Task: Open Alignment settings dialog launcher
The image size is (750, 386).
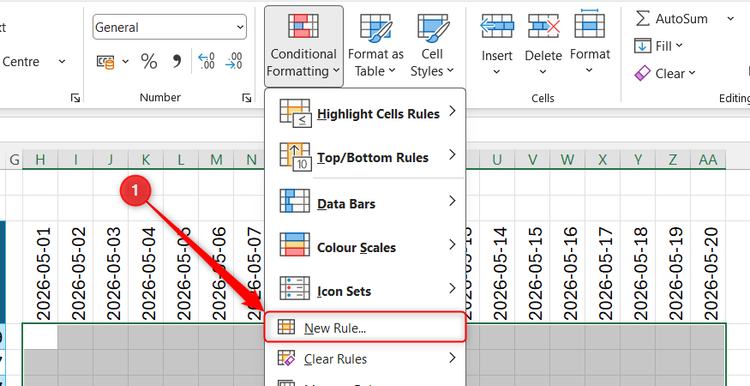Action: tap(75, 98)
